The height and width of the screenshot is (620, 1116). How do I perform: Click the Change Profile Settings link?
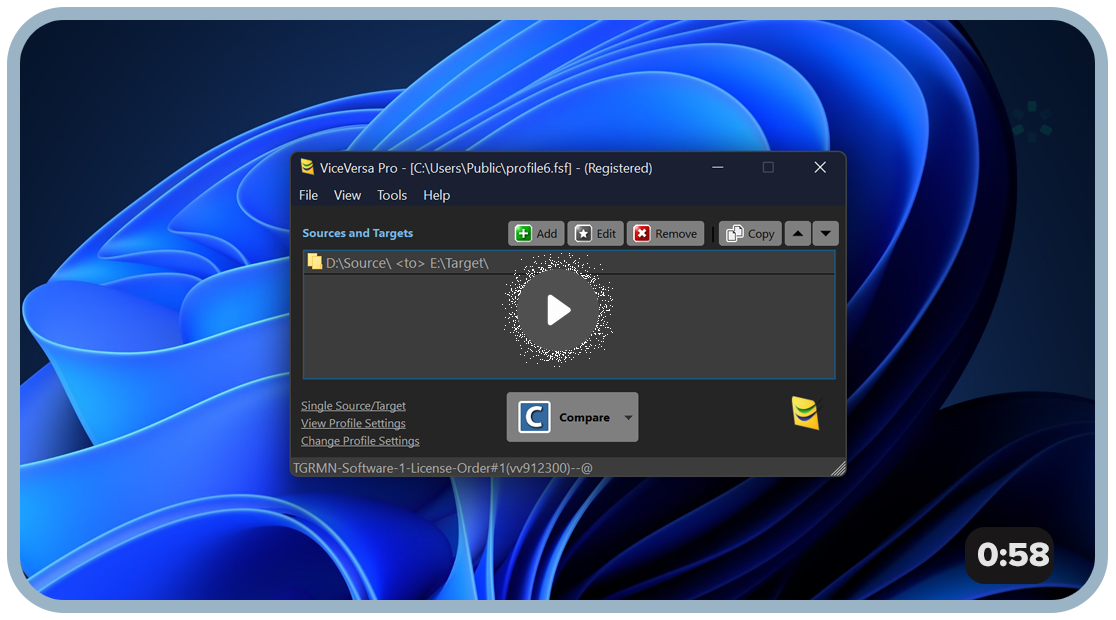(x=360, y=441)
